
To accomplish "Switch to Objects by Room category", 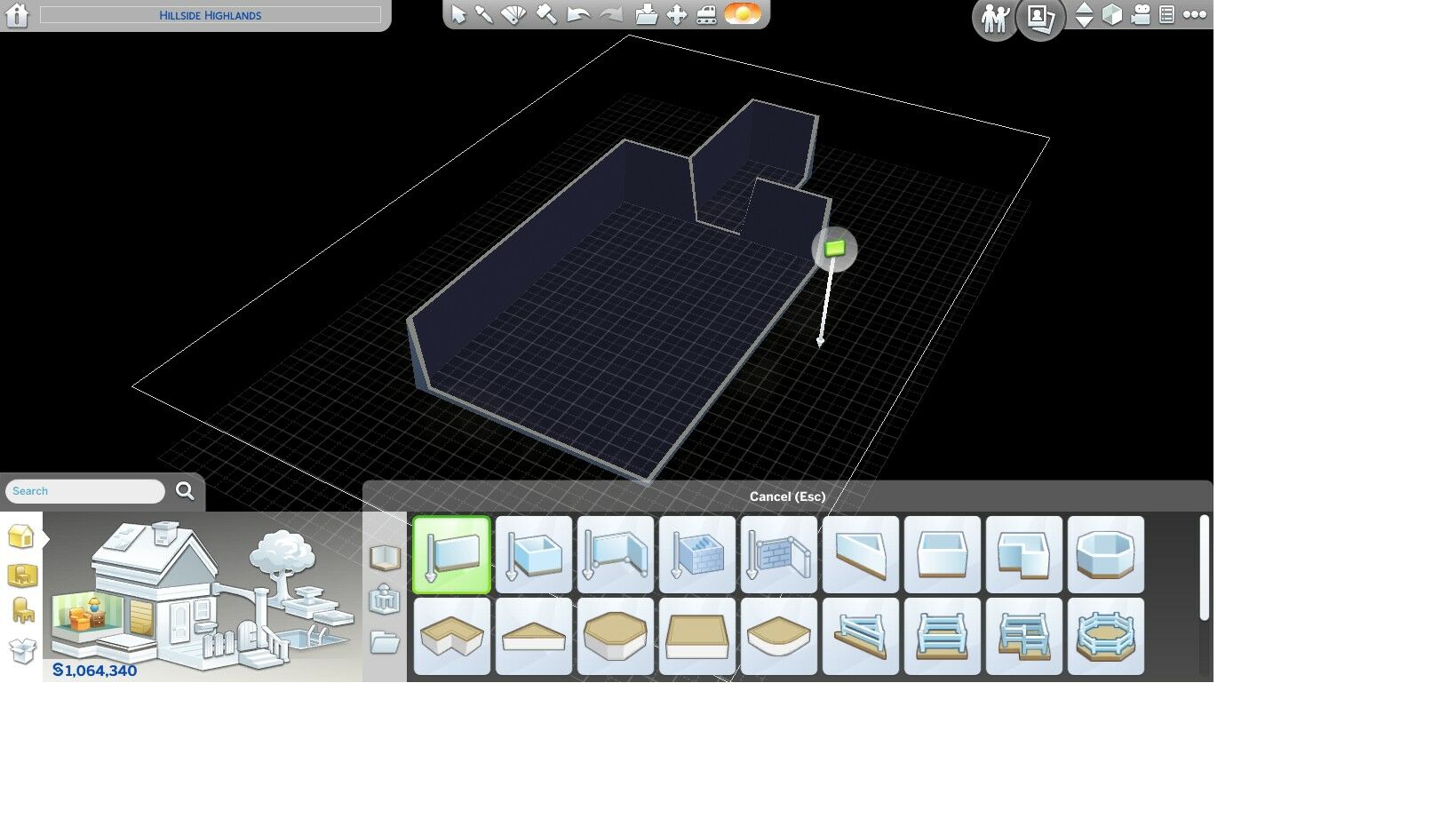I will (x=22, y=576).
